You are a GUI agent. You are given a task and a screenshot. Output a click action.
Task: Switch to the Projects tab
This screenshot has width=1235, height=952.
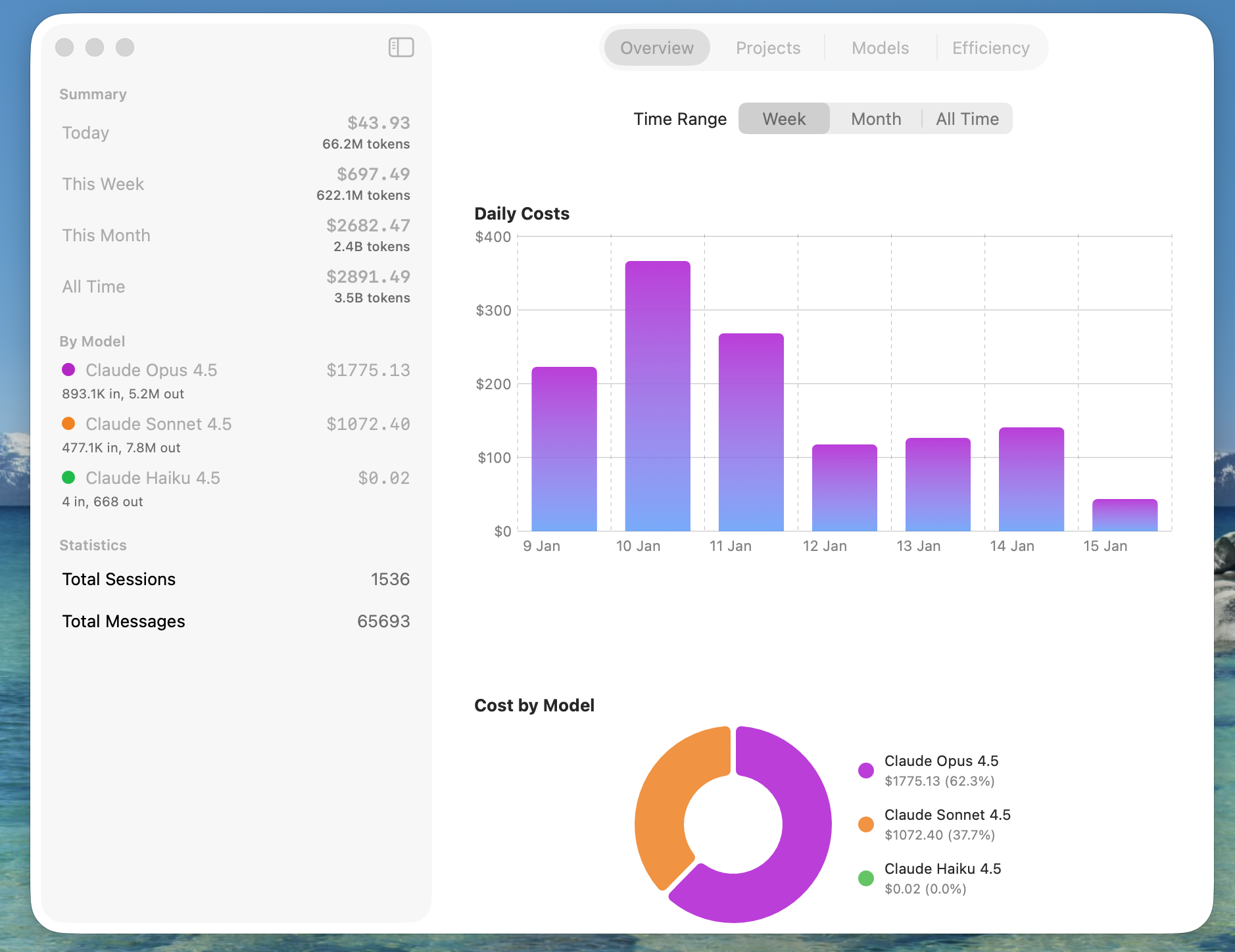pyautogui.click(x=767, y=47)
